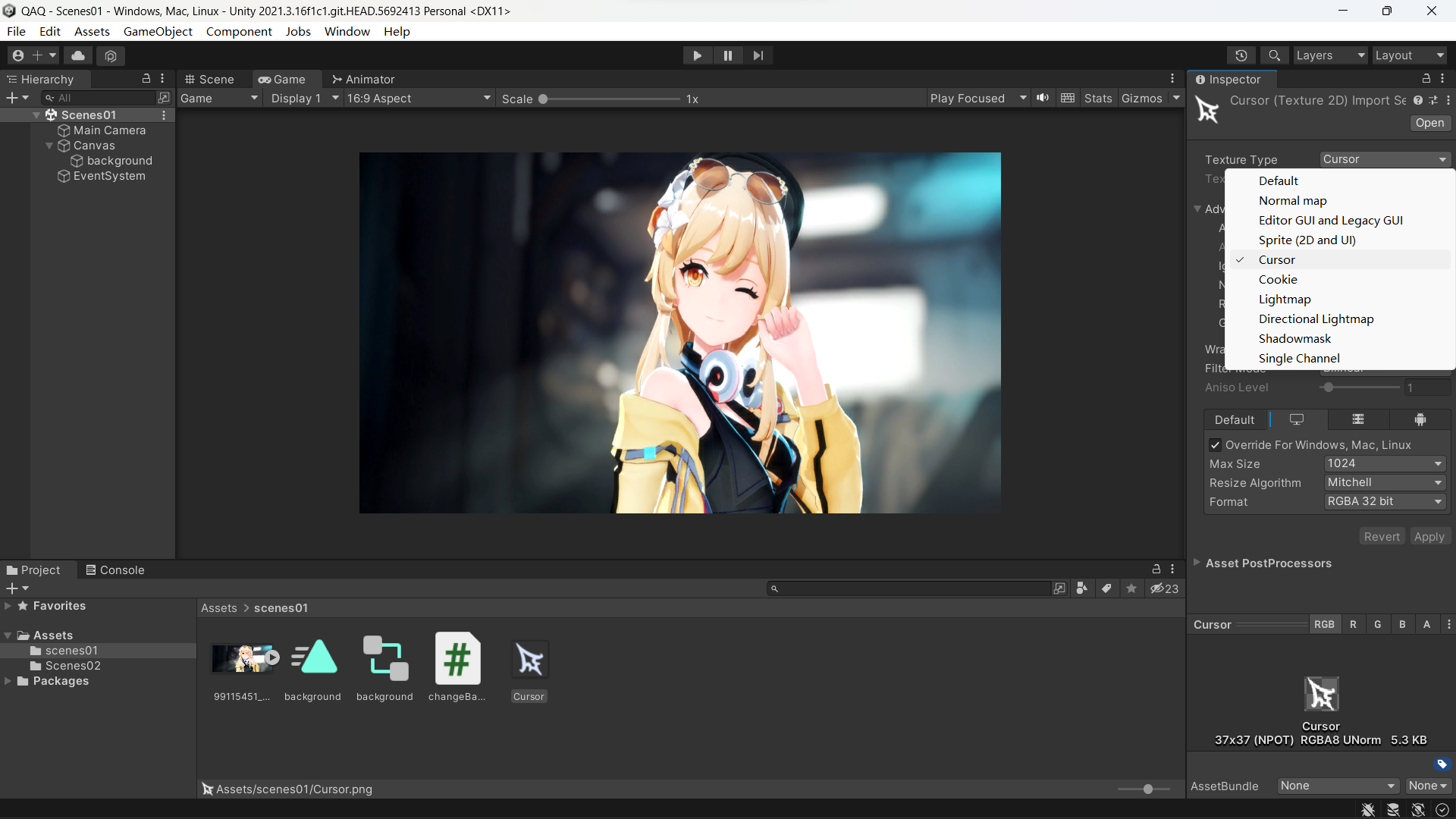Image resolution: width=1456 pixels, height=819 pixels.
Task: Click the Revert button
Action: point(1382,536)
